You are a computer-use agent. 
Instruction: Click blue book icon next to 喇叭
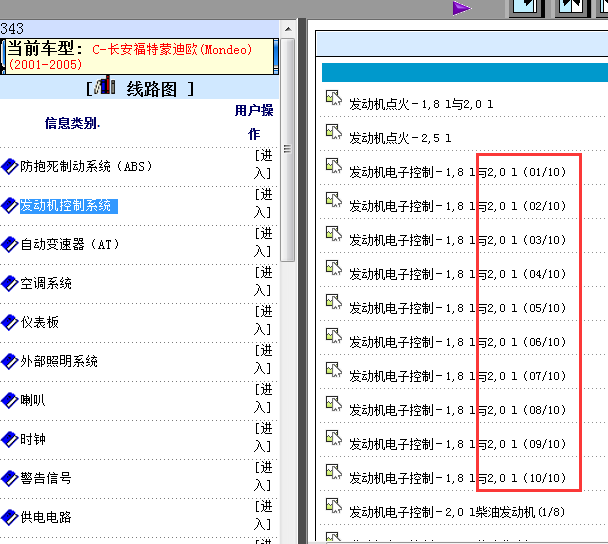[x=9, y=401]
